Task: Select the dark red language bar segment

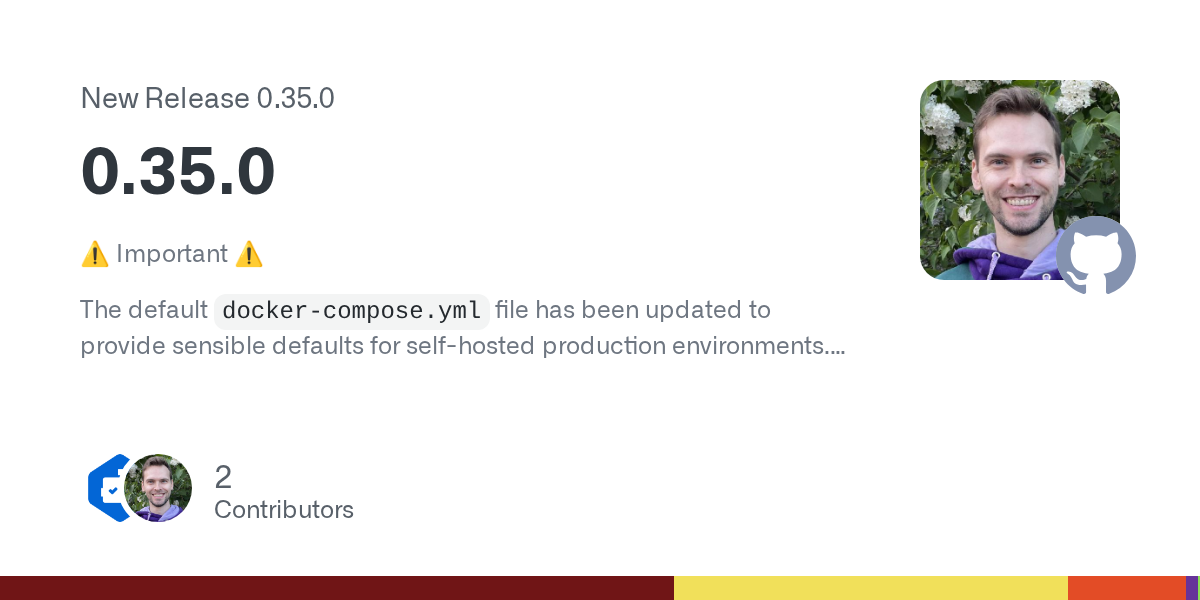Action: click(336, 588)
